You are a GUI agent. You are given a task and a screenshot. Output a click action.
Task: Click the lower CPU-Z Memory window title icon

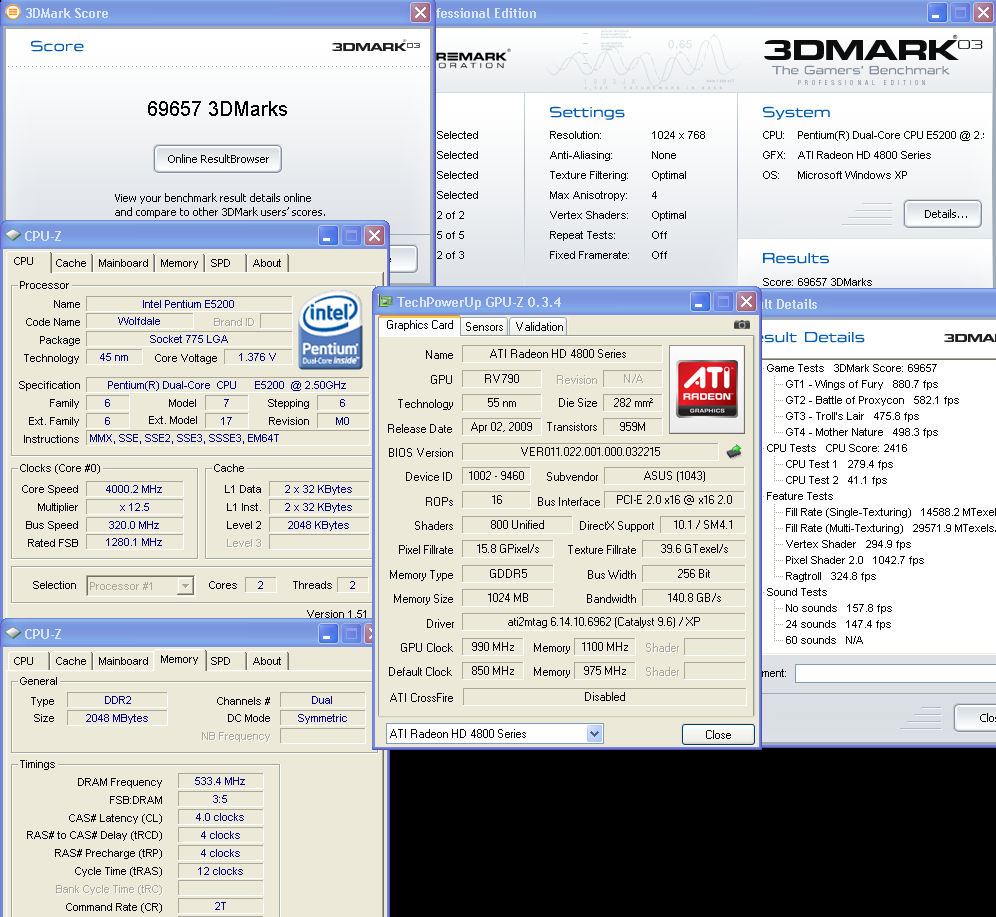(x=13, y=633)
